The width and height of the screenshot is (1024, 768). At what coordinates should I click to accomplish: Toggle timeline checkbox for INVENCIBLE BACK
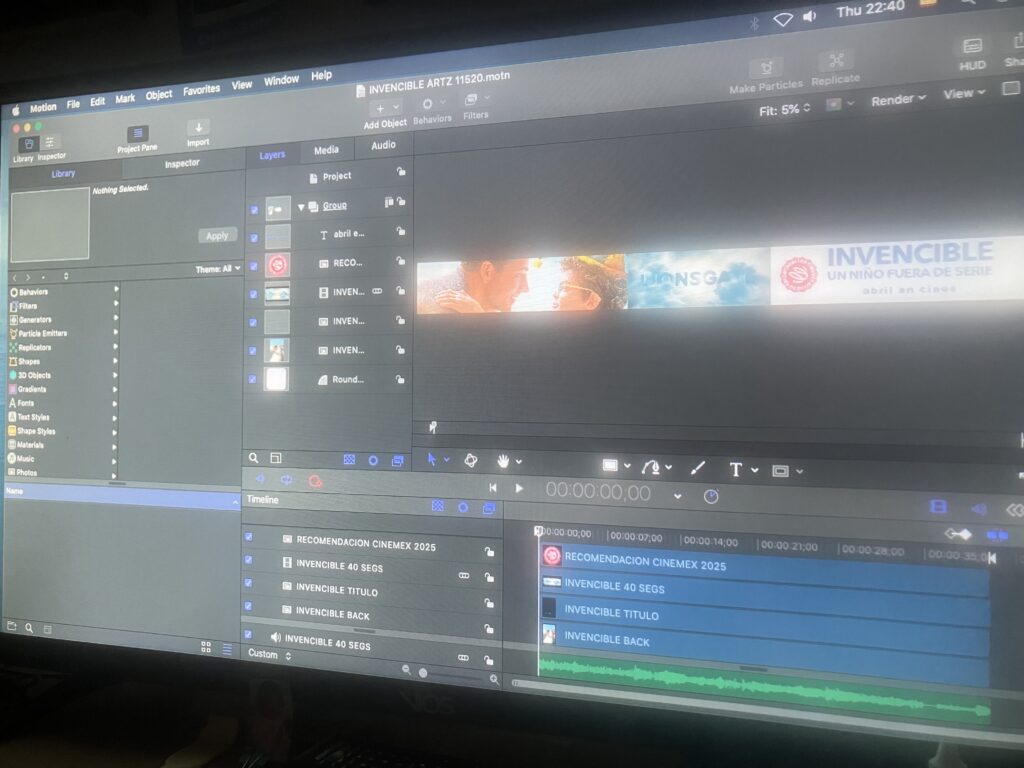[248, 606]
